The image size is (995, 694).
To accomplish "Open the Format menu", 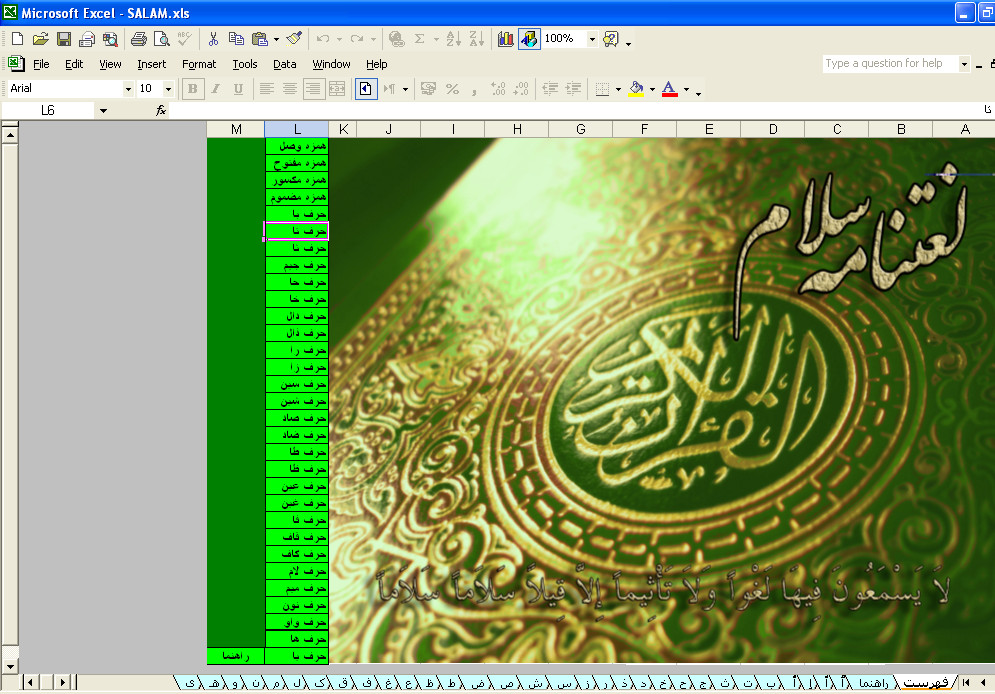I will coord(199,64).
